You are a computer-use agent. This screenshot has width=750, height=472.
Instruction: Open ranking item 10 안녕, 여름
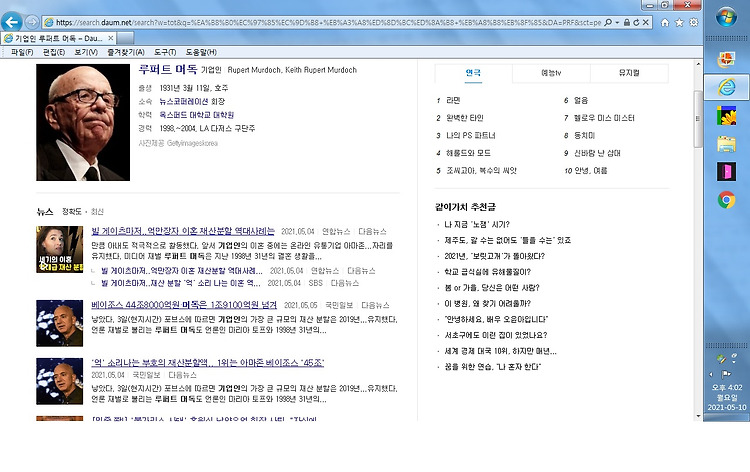pos(591,171)
